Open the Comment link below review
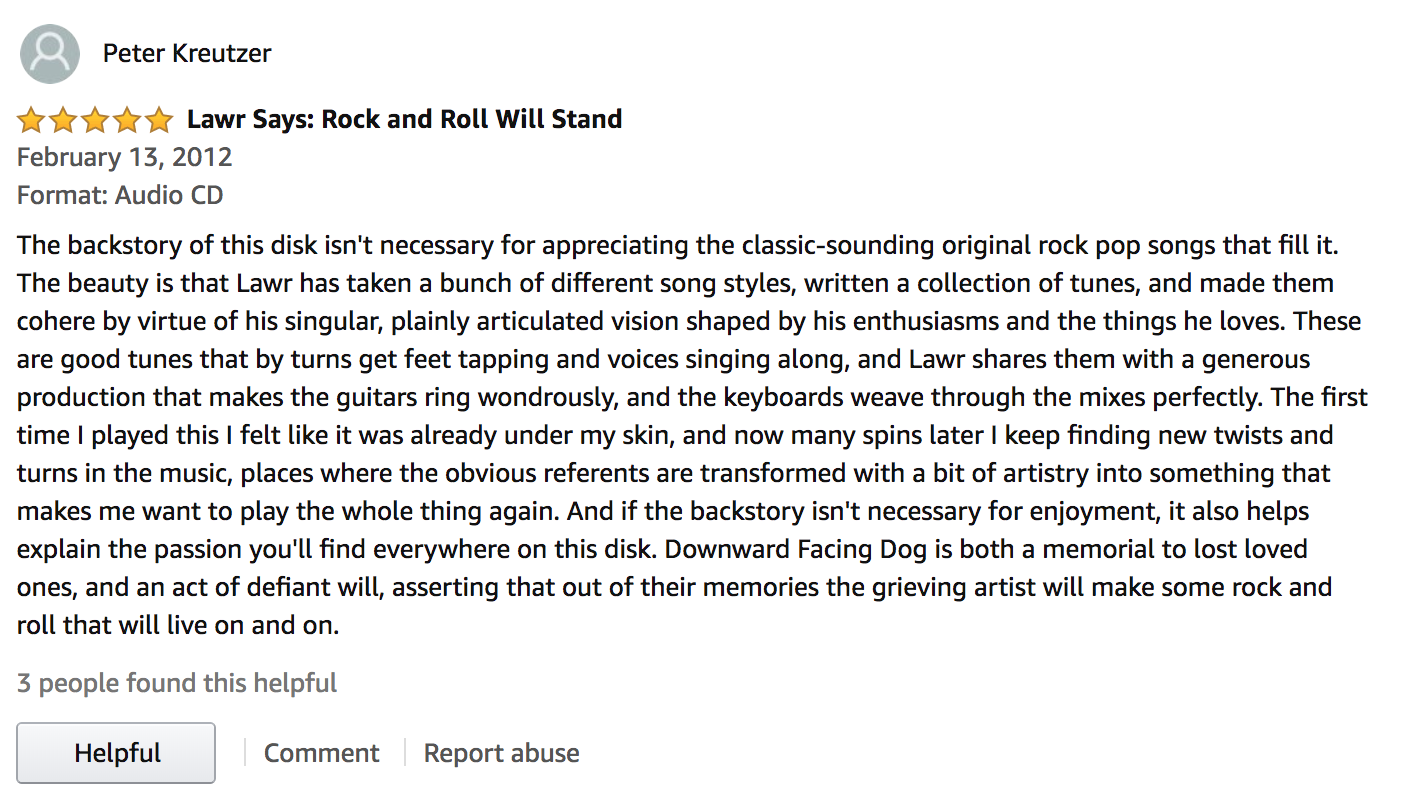This screenshot has width=1416, height=808. [321, 753]
